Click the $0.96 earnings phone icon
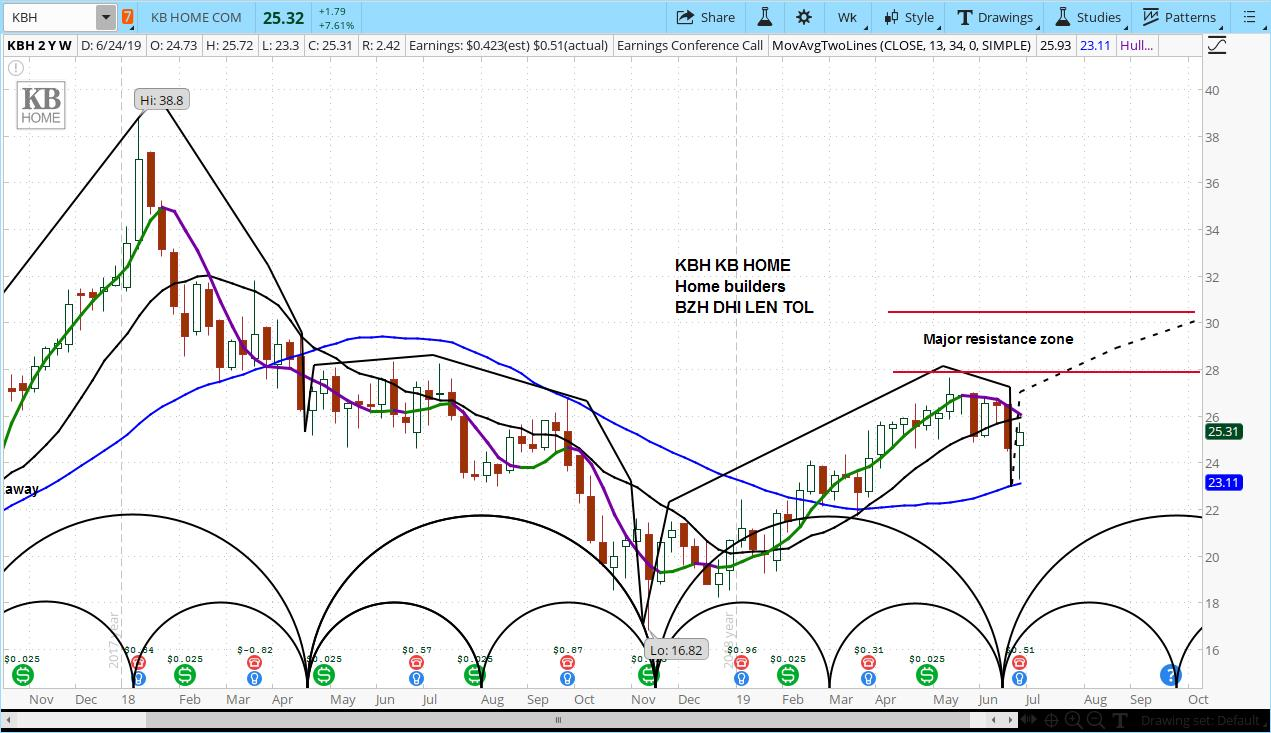 pos(741,662)
